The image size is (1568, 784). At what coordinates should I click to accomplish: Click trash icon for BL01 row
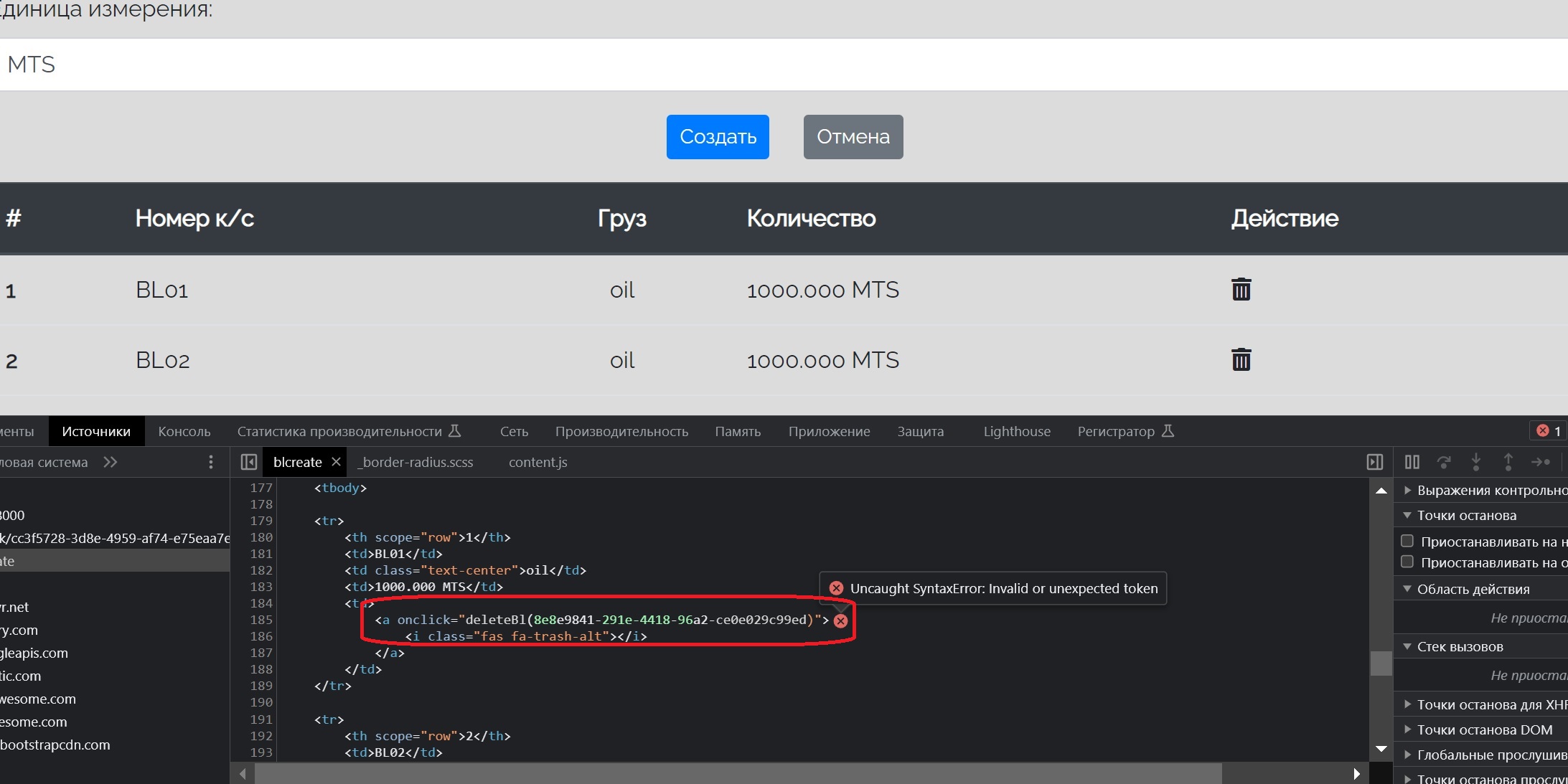tap(1241, 290)
